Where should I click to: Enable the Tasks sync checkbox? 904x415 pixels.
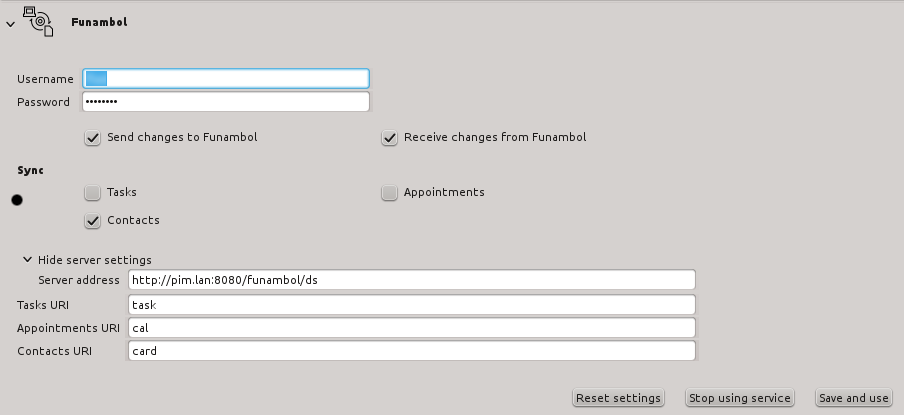[92, 193]
